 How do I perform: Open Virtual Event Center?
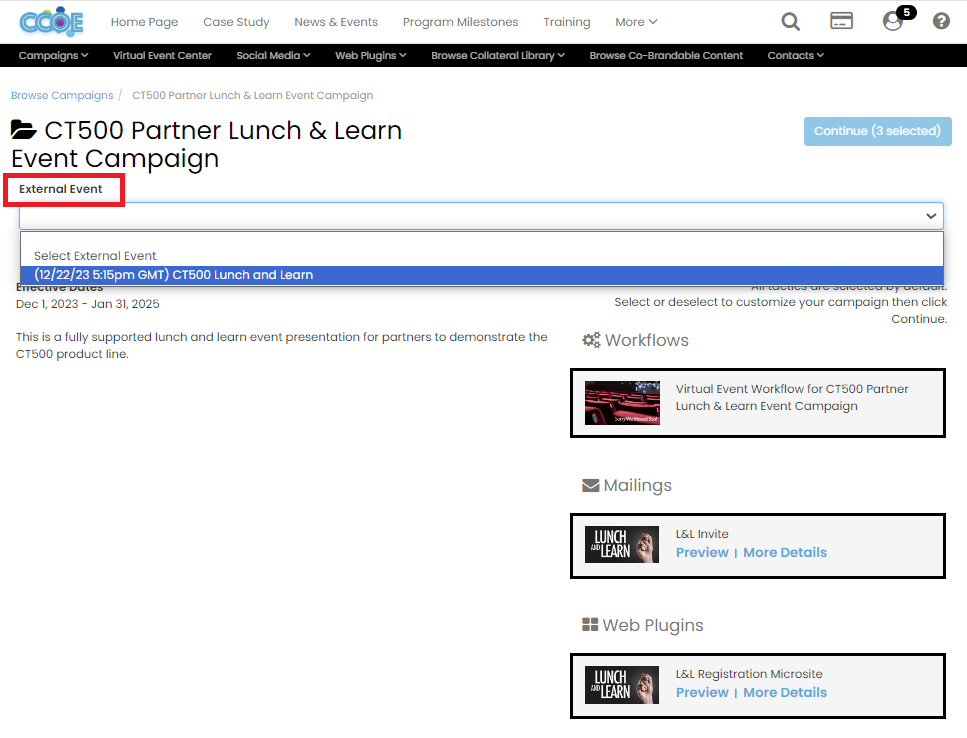pos(162,55)
